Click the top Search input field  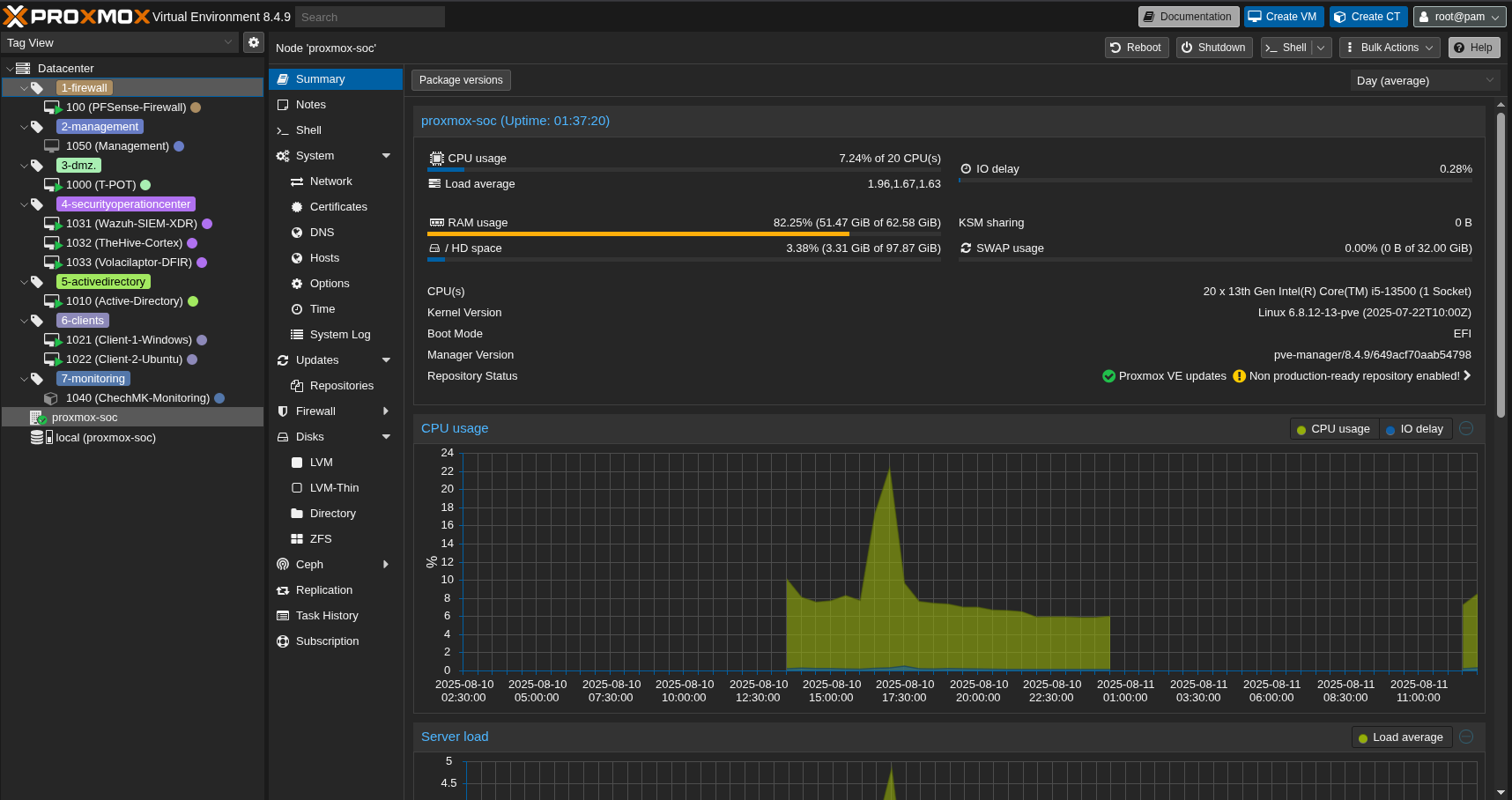[369, 17]
